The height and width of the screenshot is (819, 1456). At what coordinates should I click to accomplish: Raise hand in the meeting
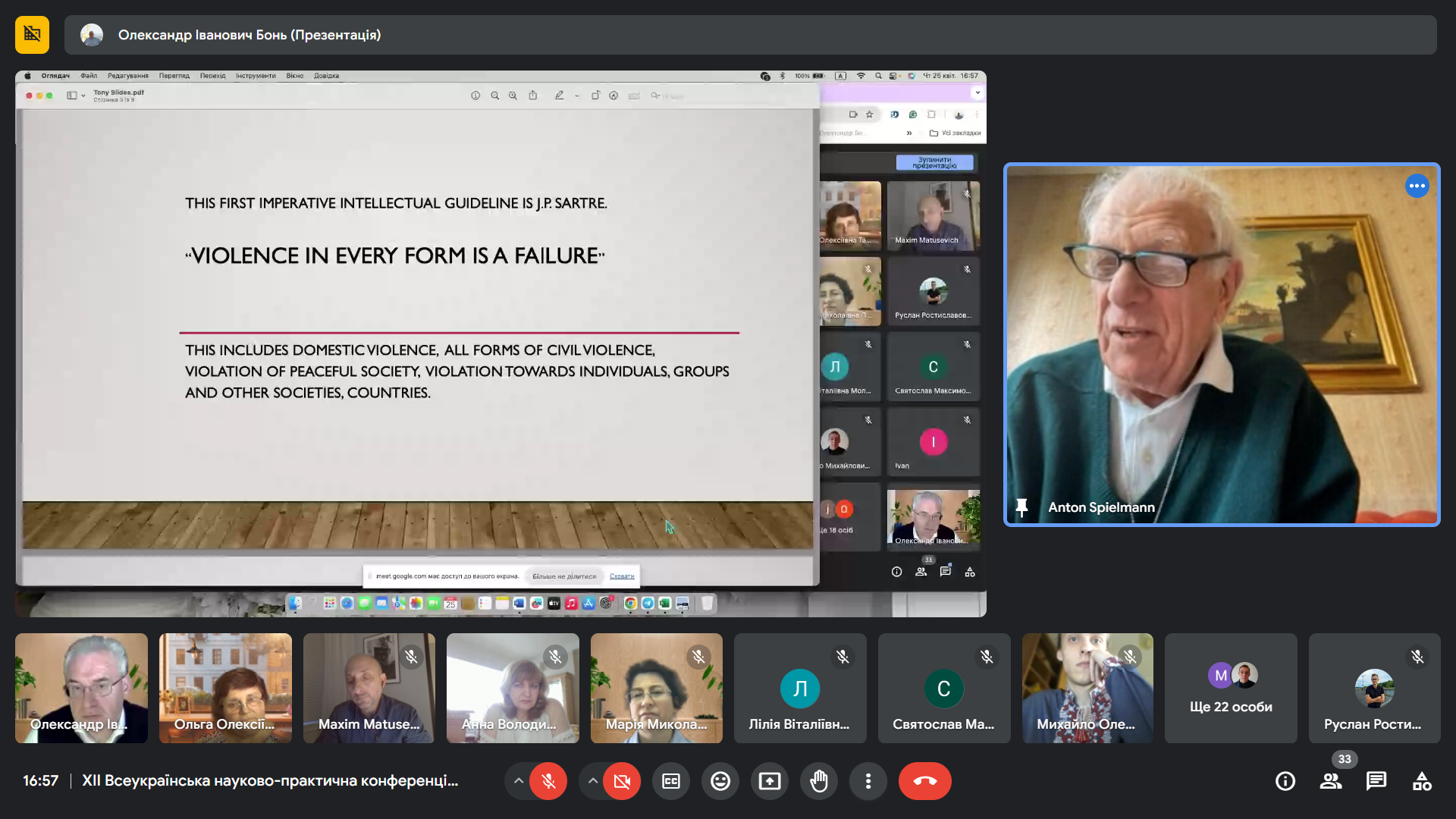(x=819, y=781)
